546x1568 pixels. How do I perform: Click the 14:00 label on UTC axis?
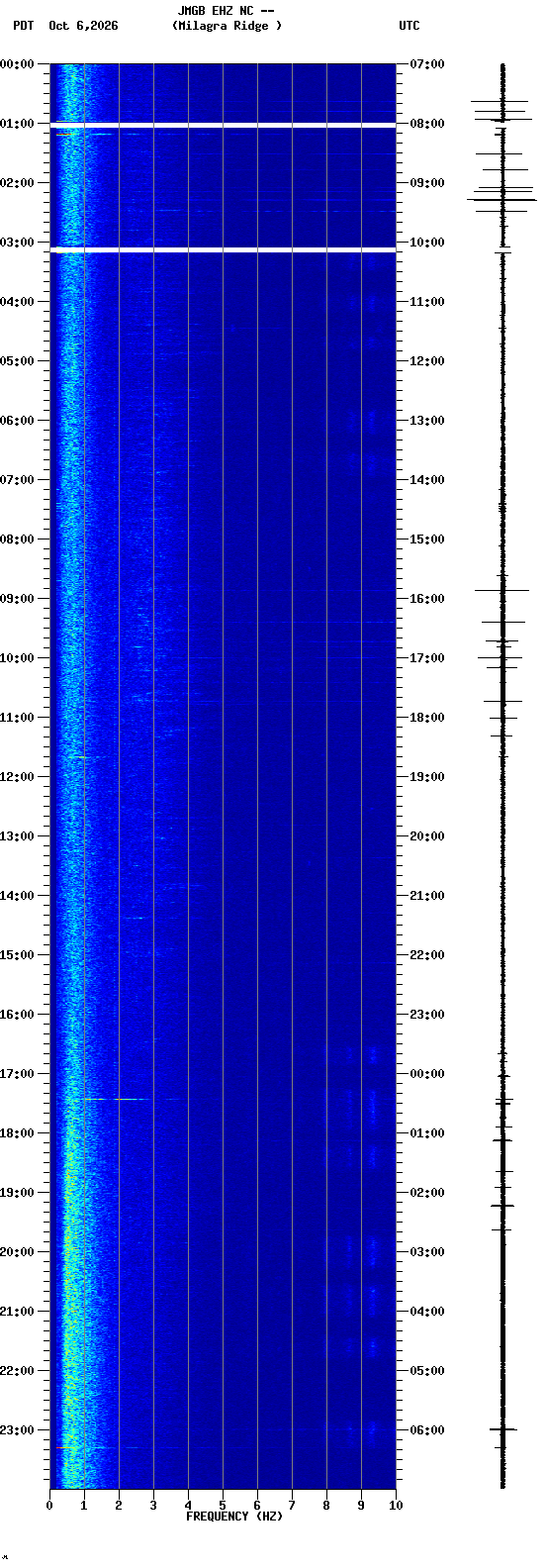(x=427, y=480)
